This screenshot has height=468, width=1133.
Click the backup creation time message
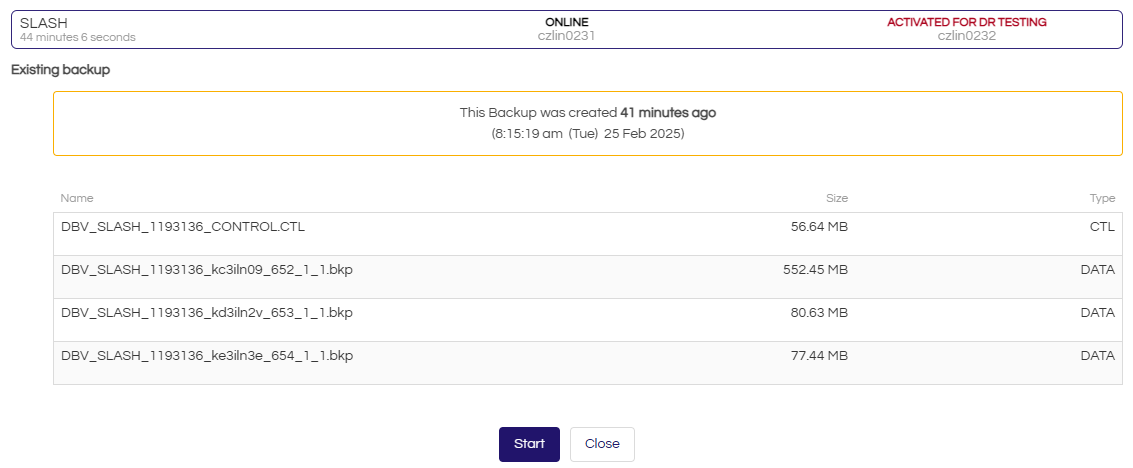[587, 113]
